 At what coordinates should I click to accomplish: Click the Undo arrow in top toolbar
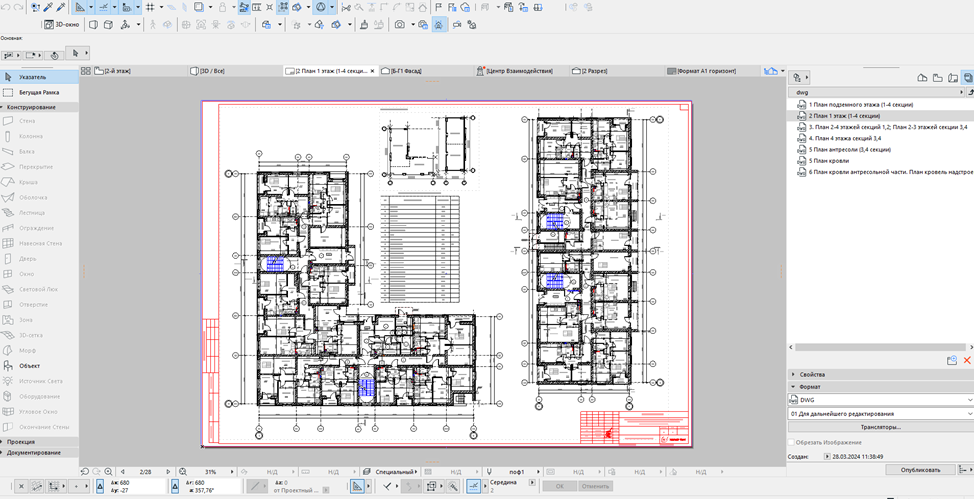(x=6, y=7)
